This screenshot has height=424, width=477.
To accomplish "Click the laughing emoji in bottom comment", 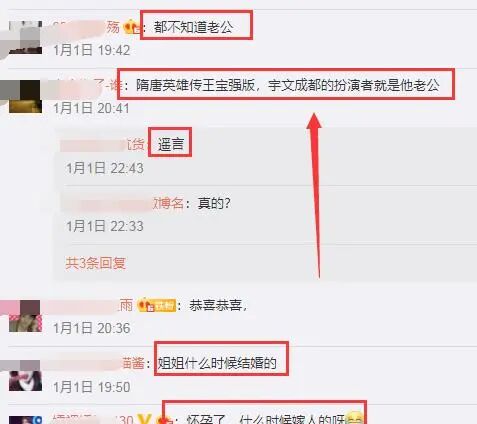I will coord(354,418).
